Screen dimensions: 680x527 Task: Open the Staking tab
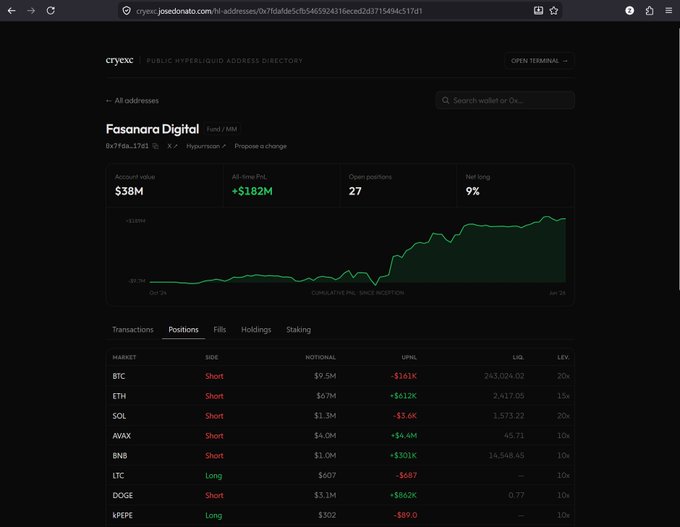[298, 330]
